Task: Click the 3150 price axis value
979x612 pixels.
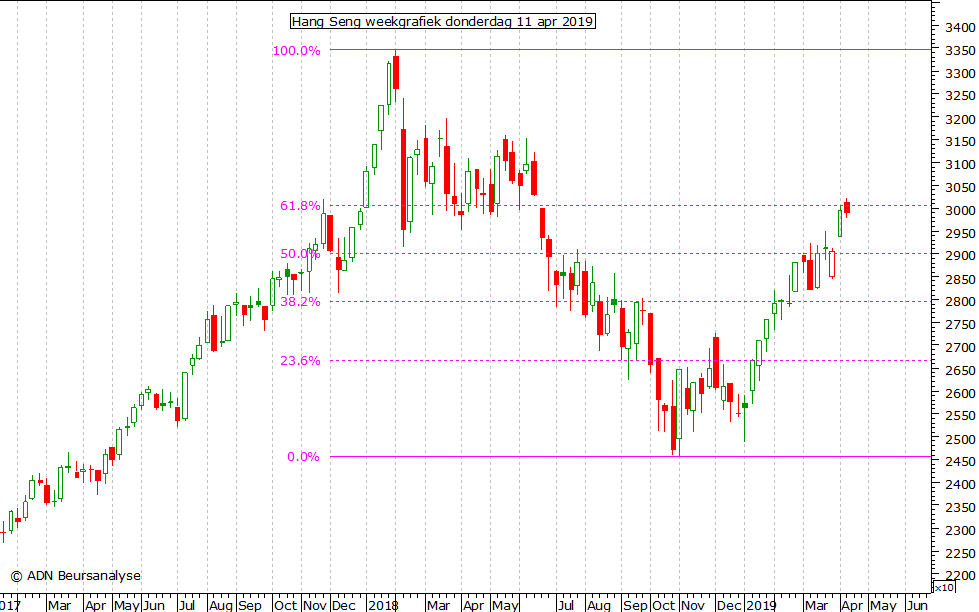Action: tap(960, 142)
